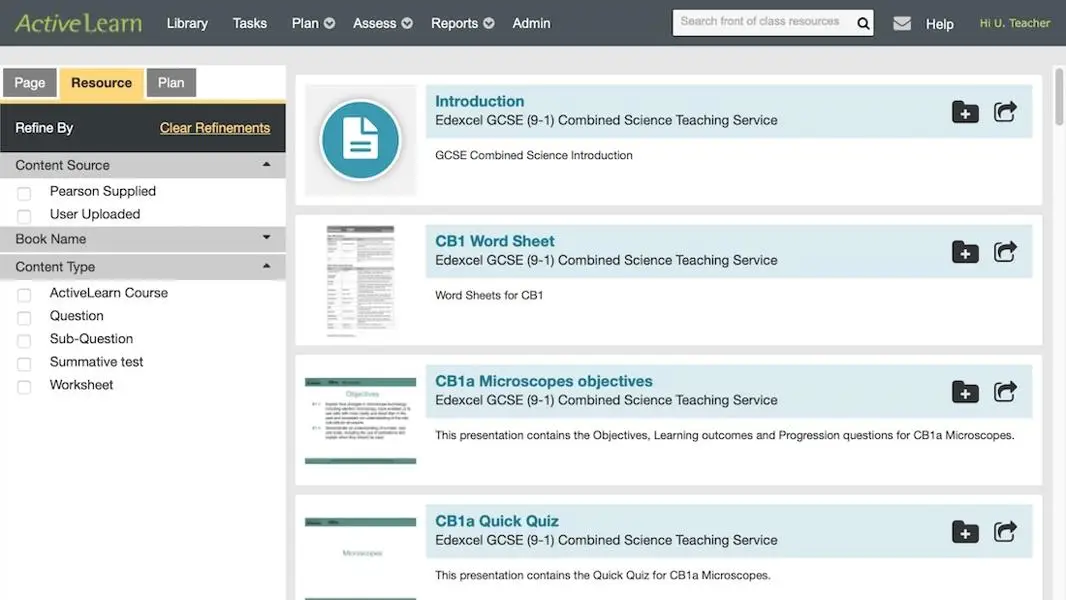Click the search magnifier icon
This screenshot has width=1066, height=600.
863,24
